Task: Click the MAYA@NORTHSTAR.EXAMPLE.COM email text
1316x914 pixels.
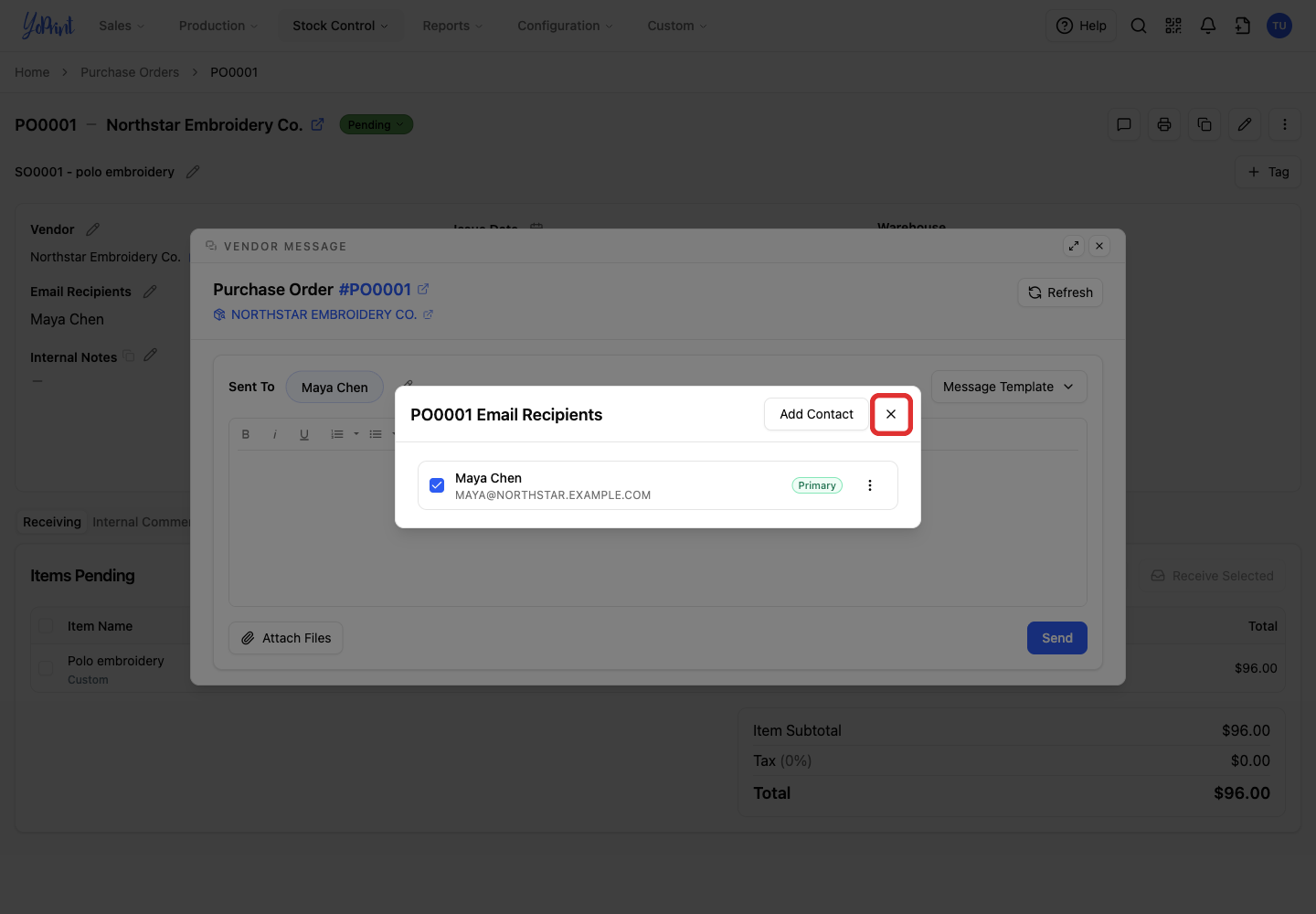Action: [x=553, y=495]
